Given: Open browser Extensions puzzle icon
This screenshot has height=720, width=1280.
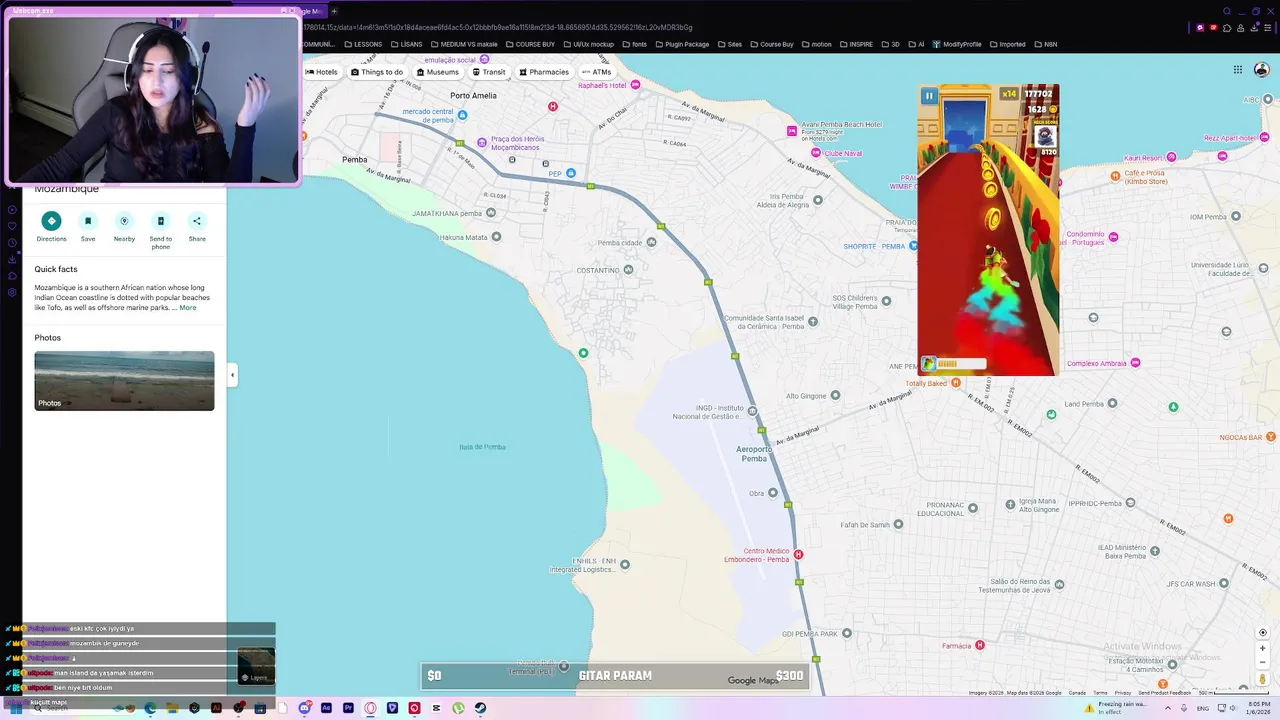Looking at the screenshot, I should pos(1227,28).
